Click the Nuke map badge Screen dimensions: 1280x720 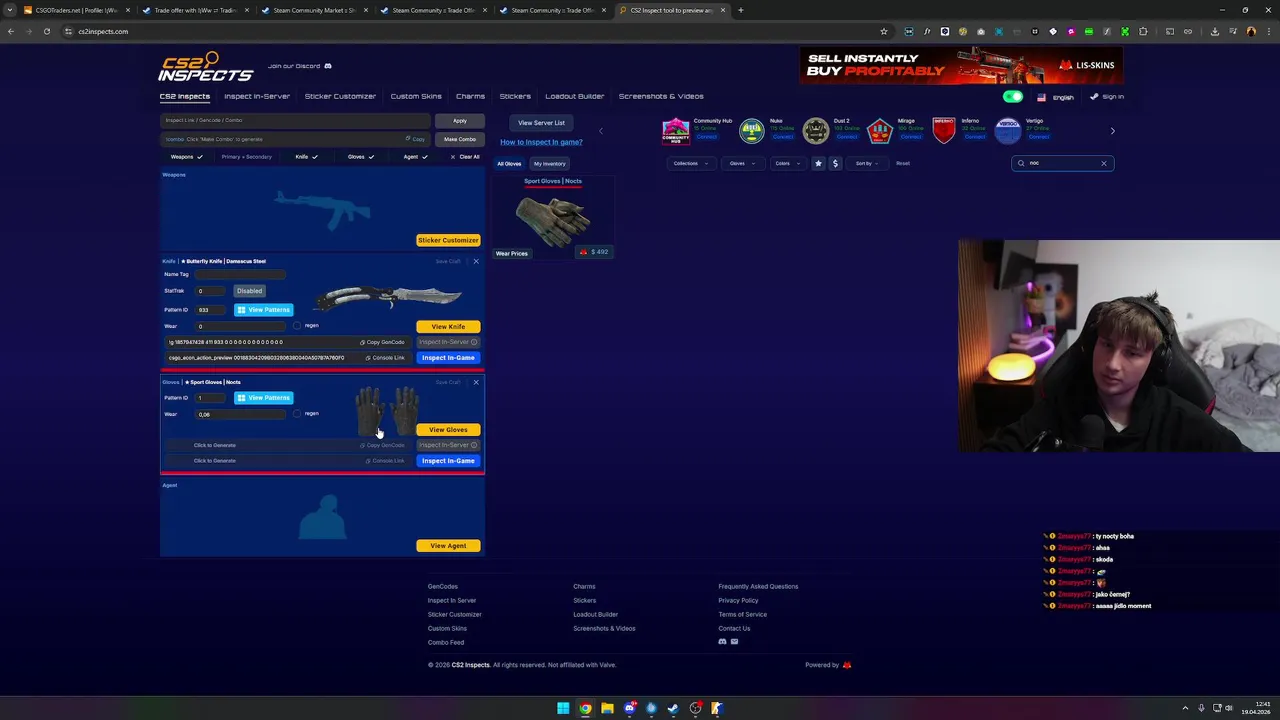click(751, 130)
